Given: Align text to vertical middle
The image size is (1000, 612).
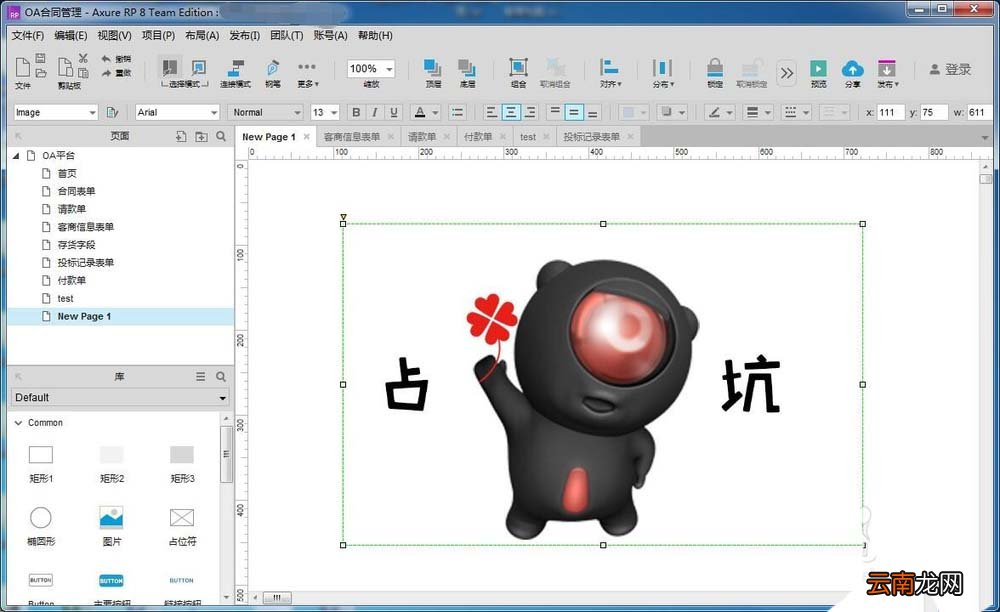Looking at the screenshot, I should pyautogui.click(x=574, y=112).
